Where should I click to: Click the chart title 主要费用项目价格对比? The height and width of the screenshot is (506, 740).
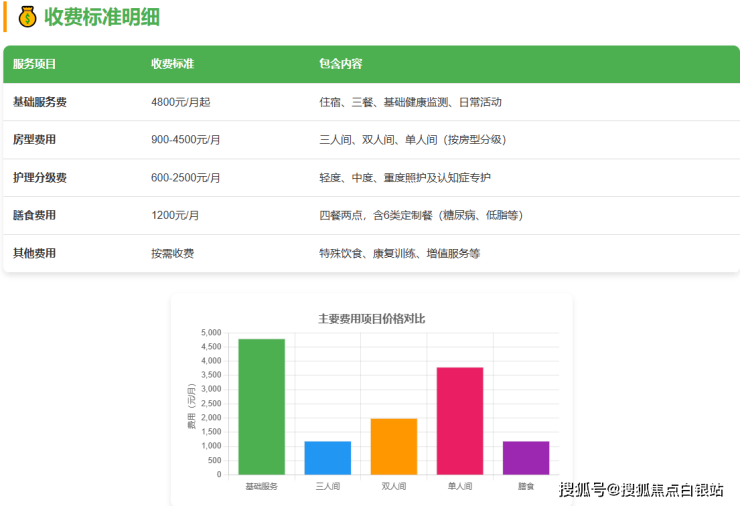[x=371, y=318]
